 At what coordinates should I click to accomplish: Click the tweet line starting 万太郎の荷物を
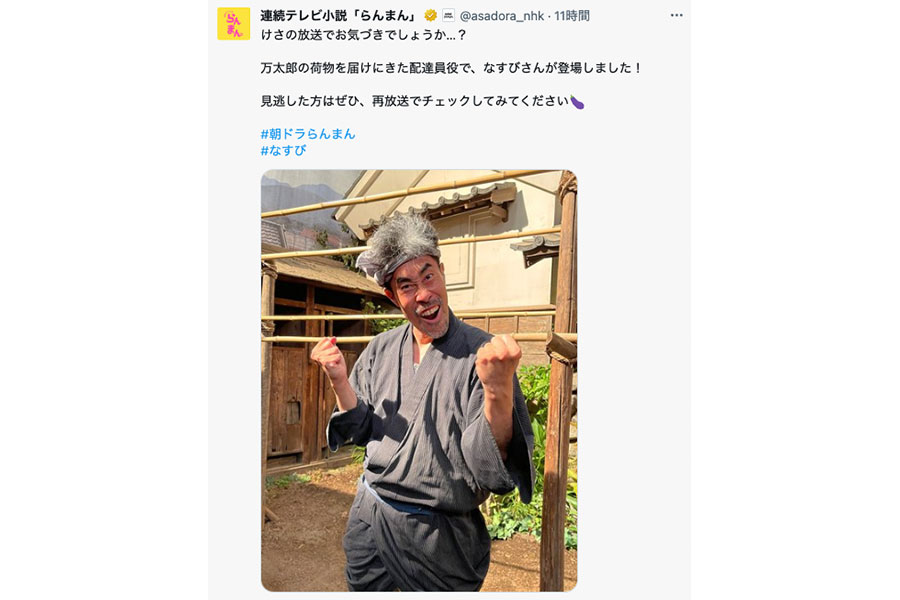(451, 68)
